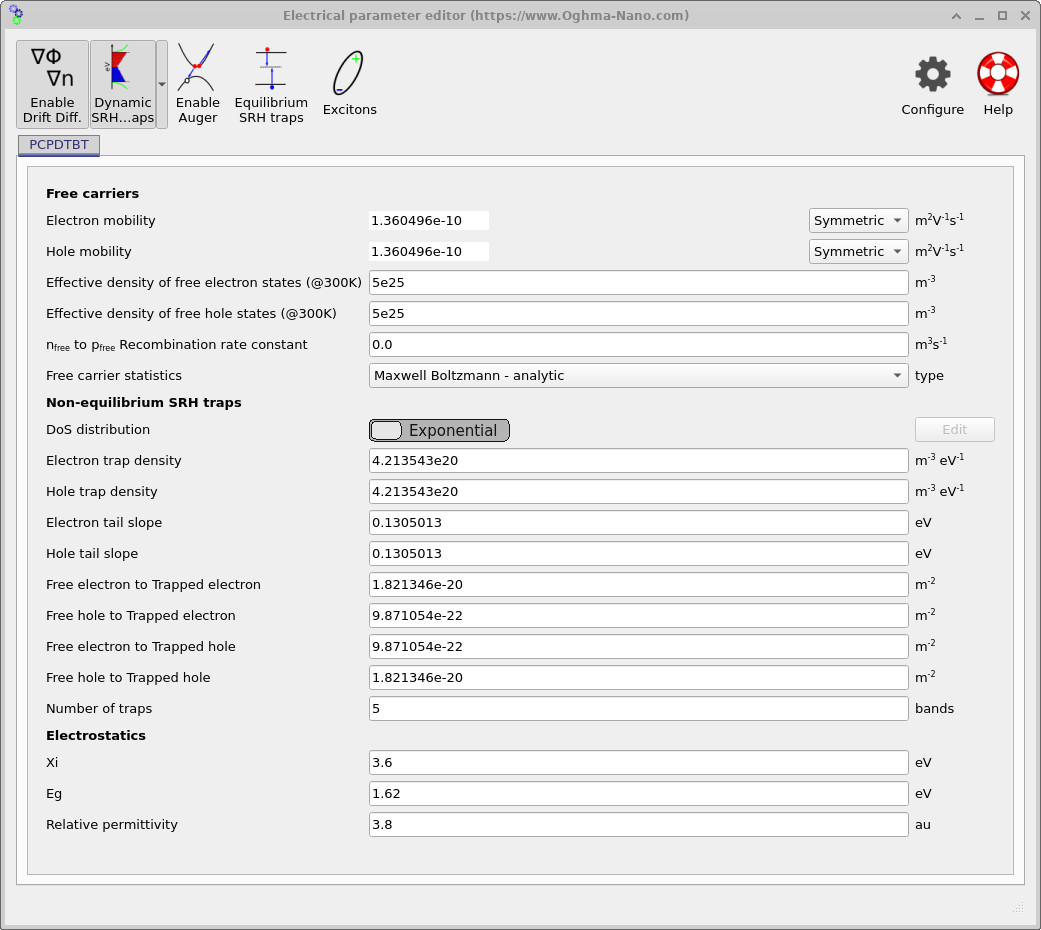The width and height of the screenshot is (1041, 930).
Task: Open the Help lifebuoy icon
Action: tap(997, 85)
